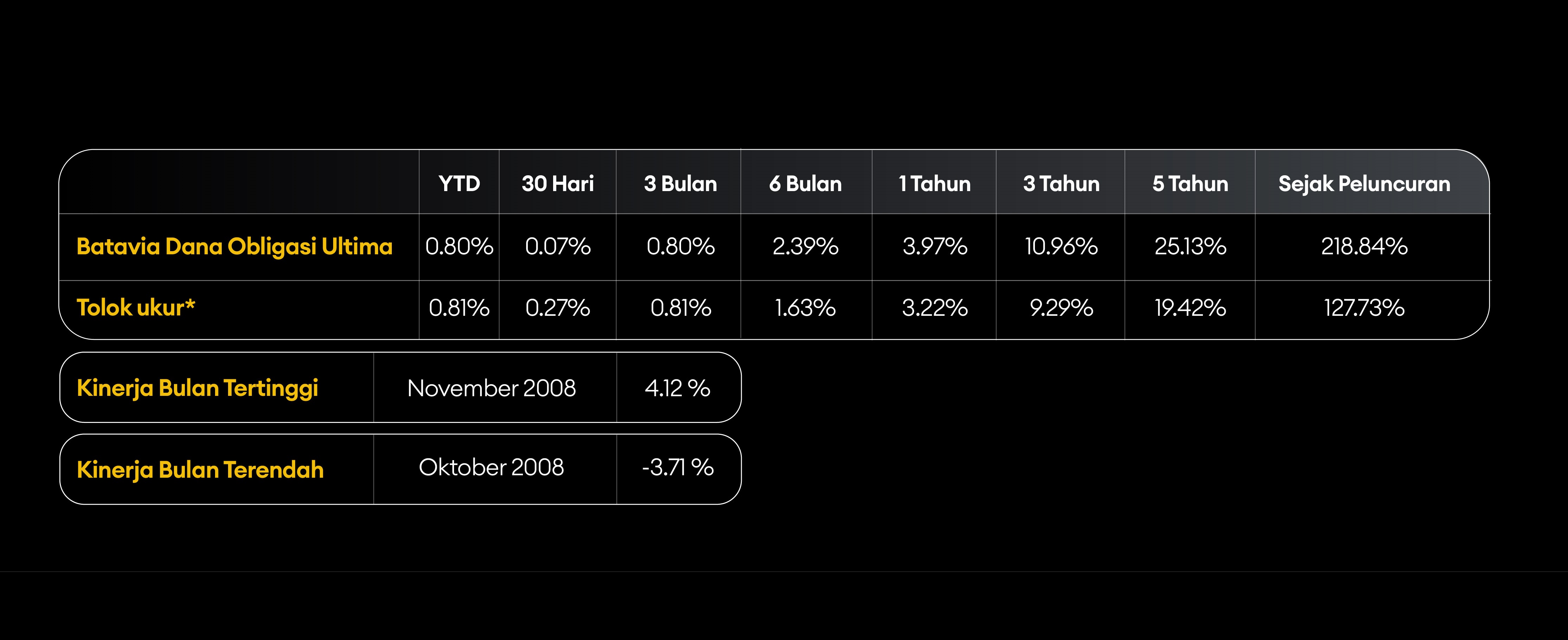The height and width of the screenshot is (640, 1568).
Task: Click the 25.13% five-year return cell
Action: click(x=1190, y=246)
